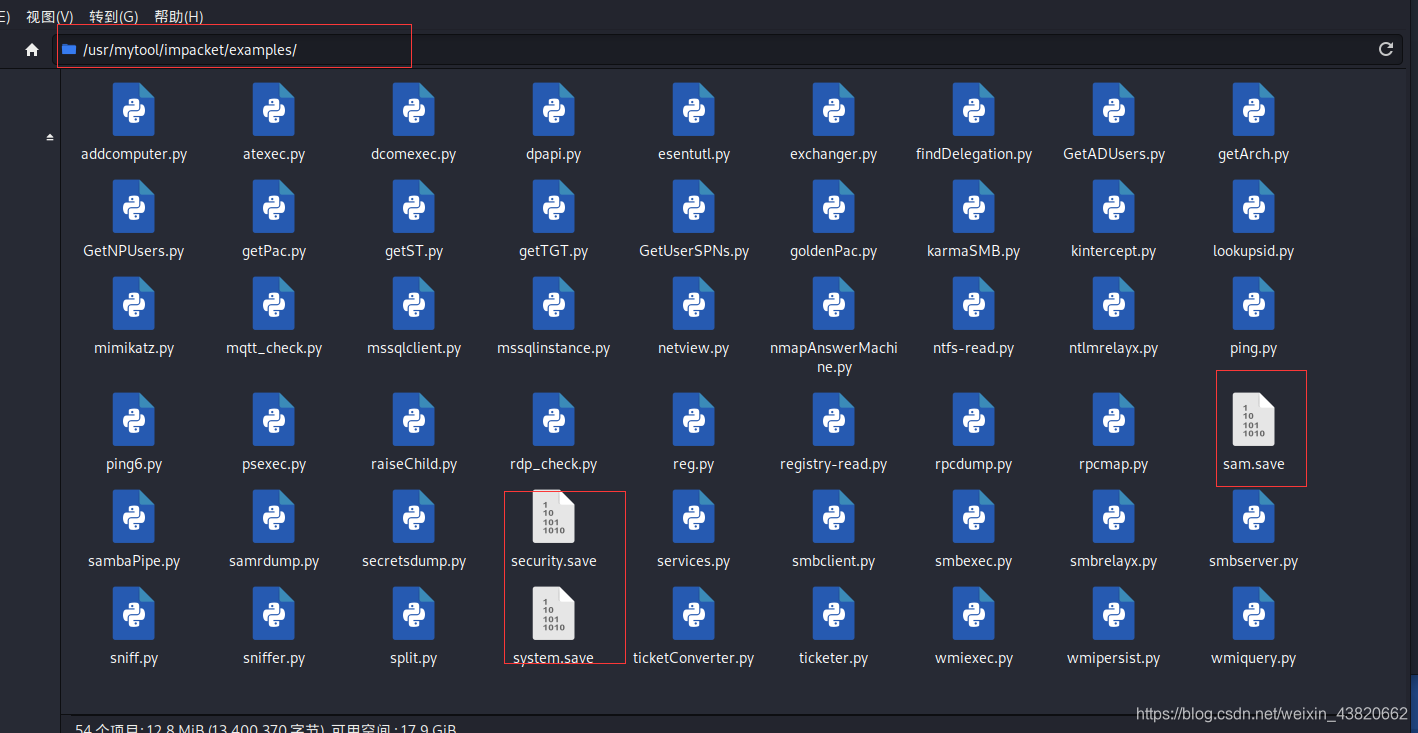Select the GetUserSPNs.py file icon
Viewport: 1418px width, 733px height.
tap(694, 207)
